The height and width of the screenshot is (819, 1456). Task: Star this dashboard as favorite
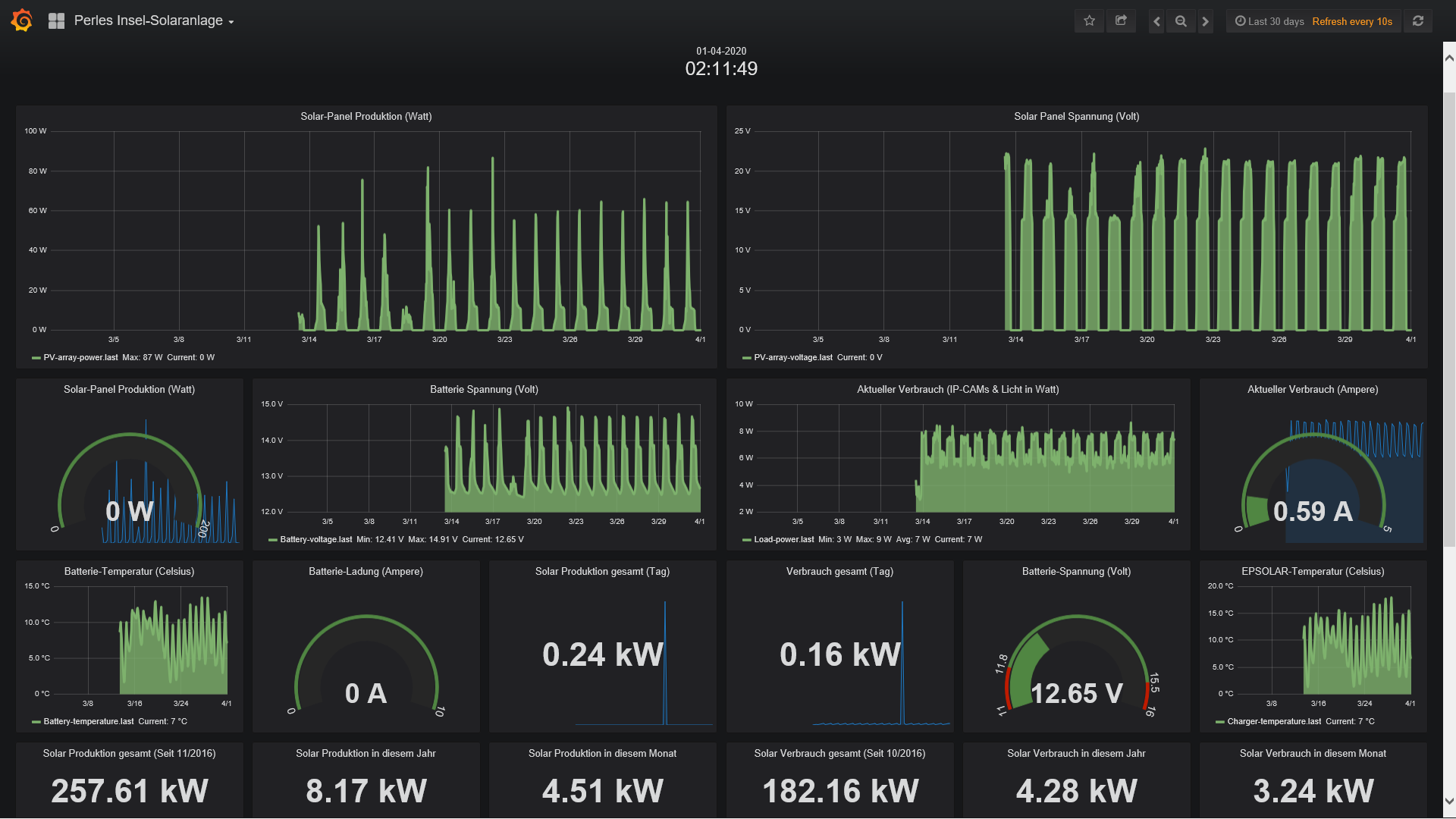(1090, 21)
